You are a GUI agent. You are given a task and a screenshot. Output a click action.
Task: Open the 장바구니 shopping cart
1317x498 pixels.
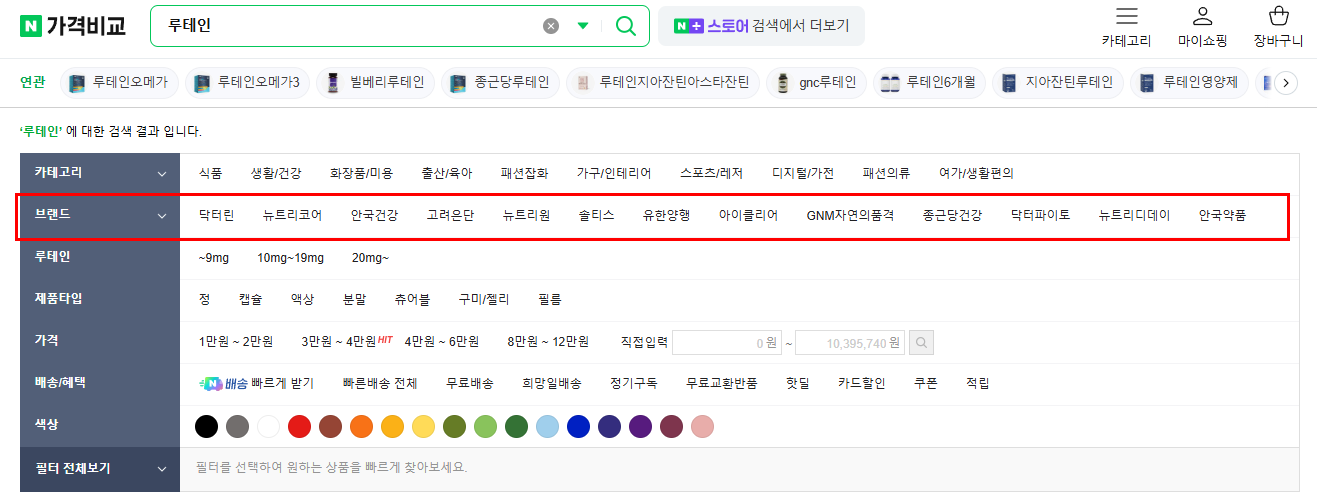pyautogui.click(x=1278, y=16)
